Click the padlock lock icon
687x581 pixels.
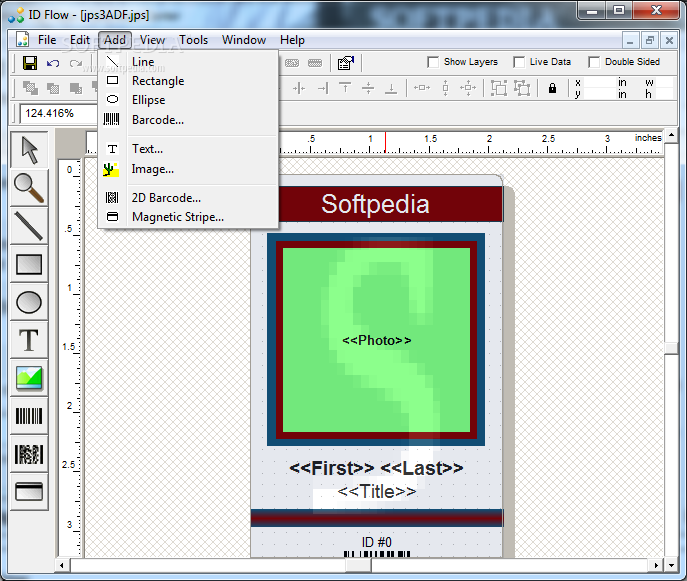(552, 88)
